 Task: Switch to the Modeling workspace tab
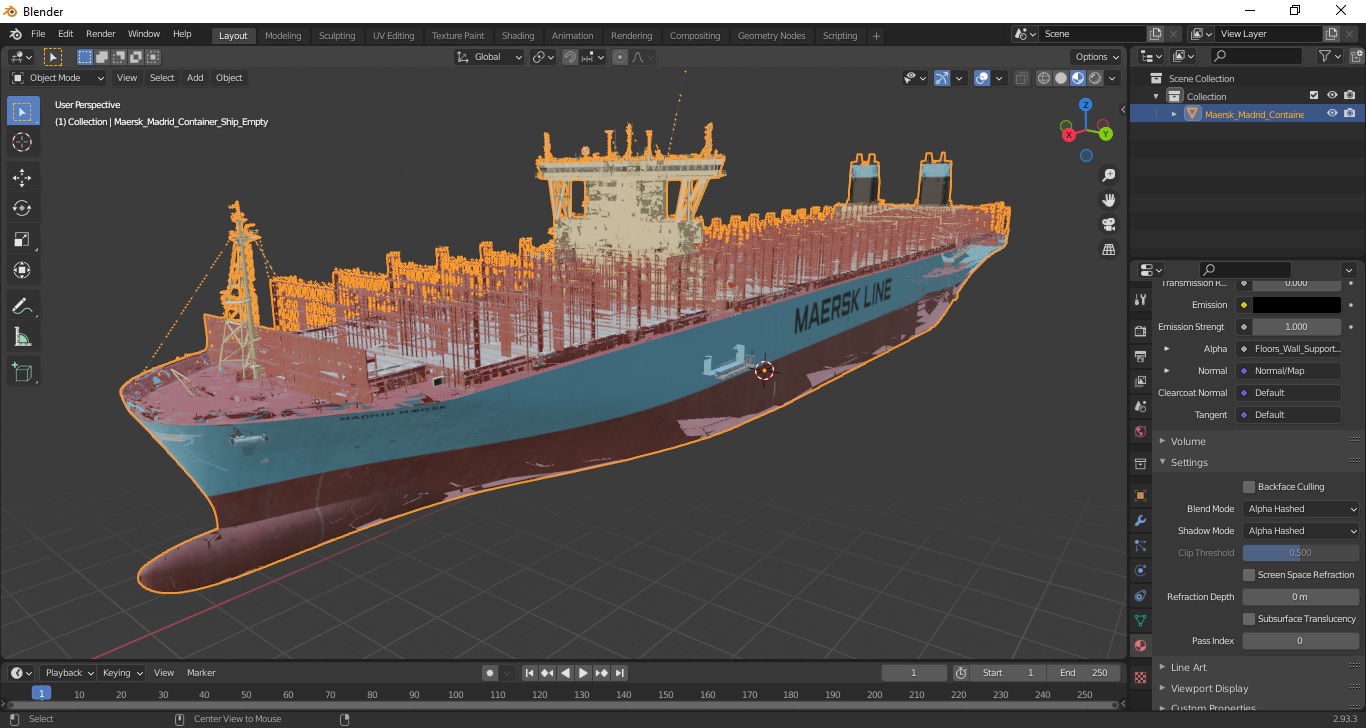pyautogui.click(x=283, y=36)
